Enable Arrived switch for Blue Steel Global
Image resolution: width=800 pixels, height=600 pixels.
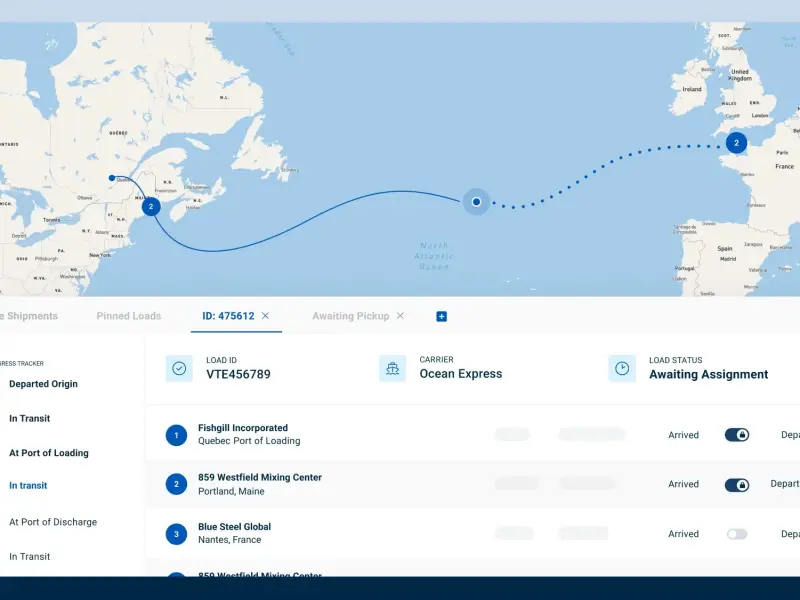point(737,534)
